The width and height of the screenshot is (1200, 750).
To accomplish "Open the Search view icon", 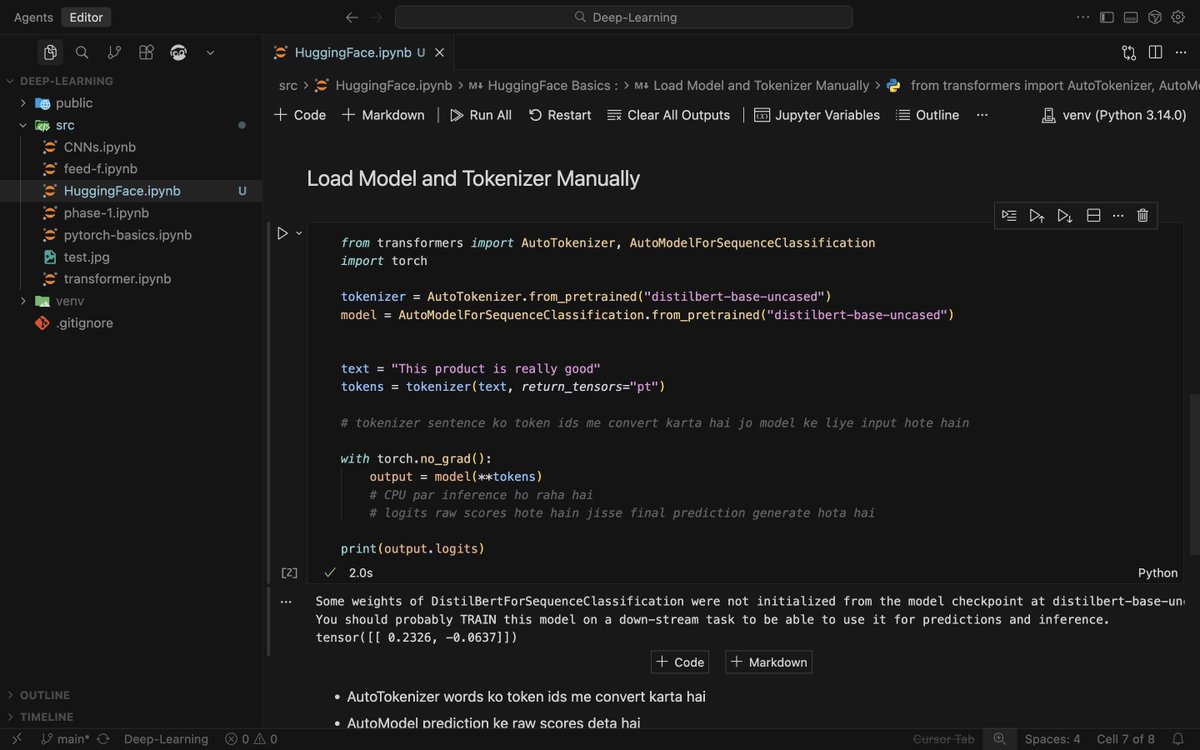I will [x=82, y=53].
